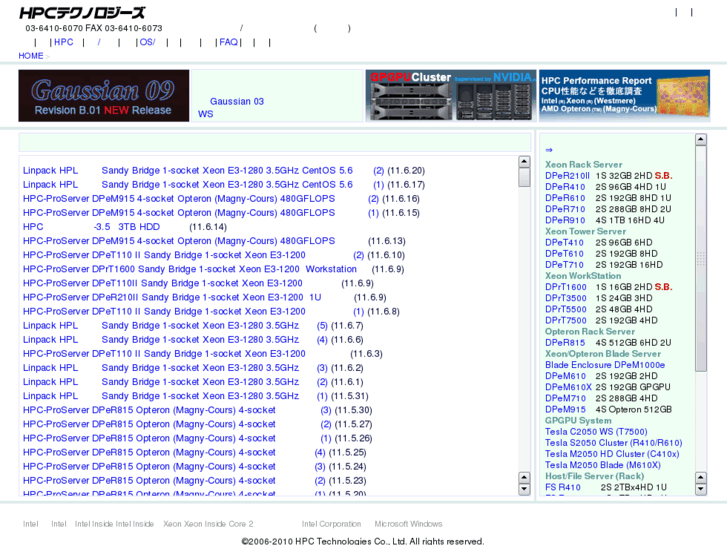Click the WS link under Gaussian 03

(x=205, y=114)
